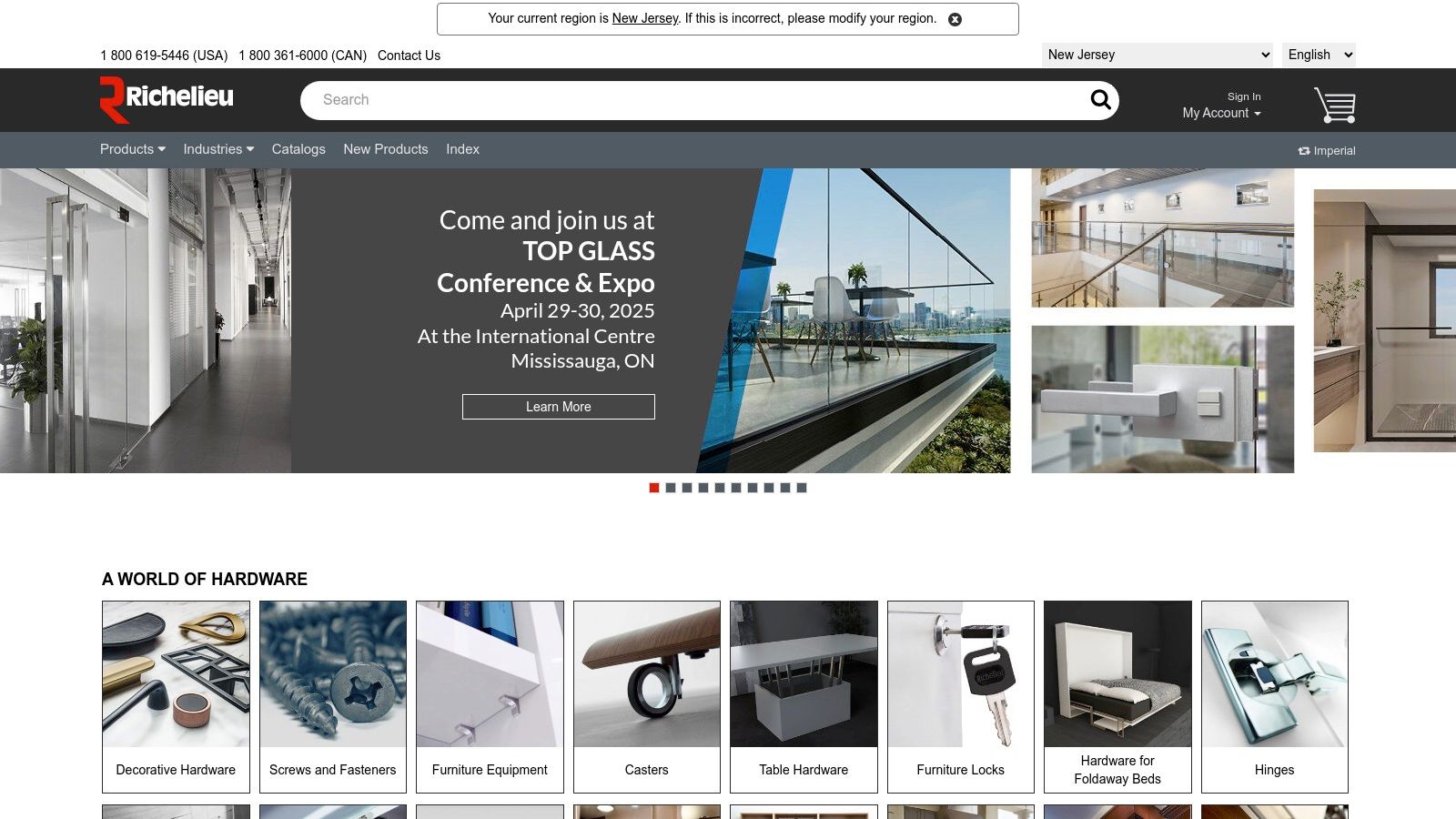Dismiss the region notice with the X icon
This screenshot has height=819, width=1456.
pyautogui.click(x=955, y=19)
